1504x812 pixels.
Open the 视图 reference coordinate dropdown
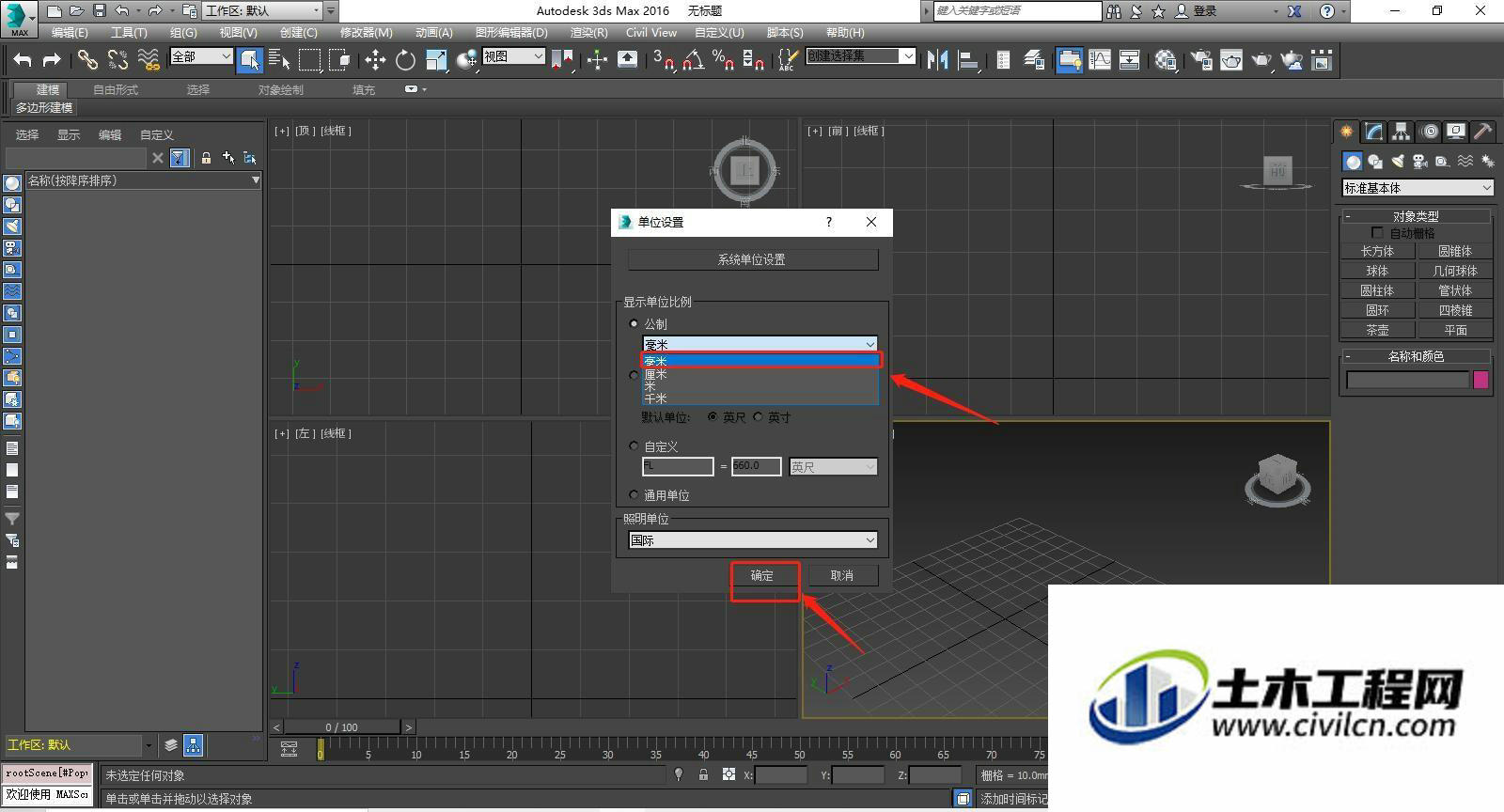(513, 56)
